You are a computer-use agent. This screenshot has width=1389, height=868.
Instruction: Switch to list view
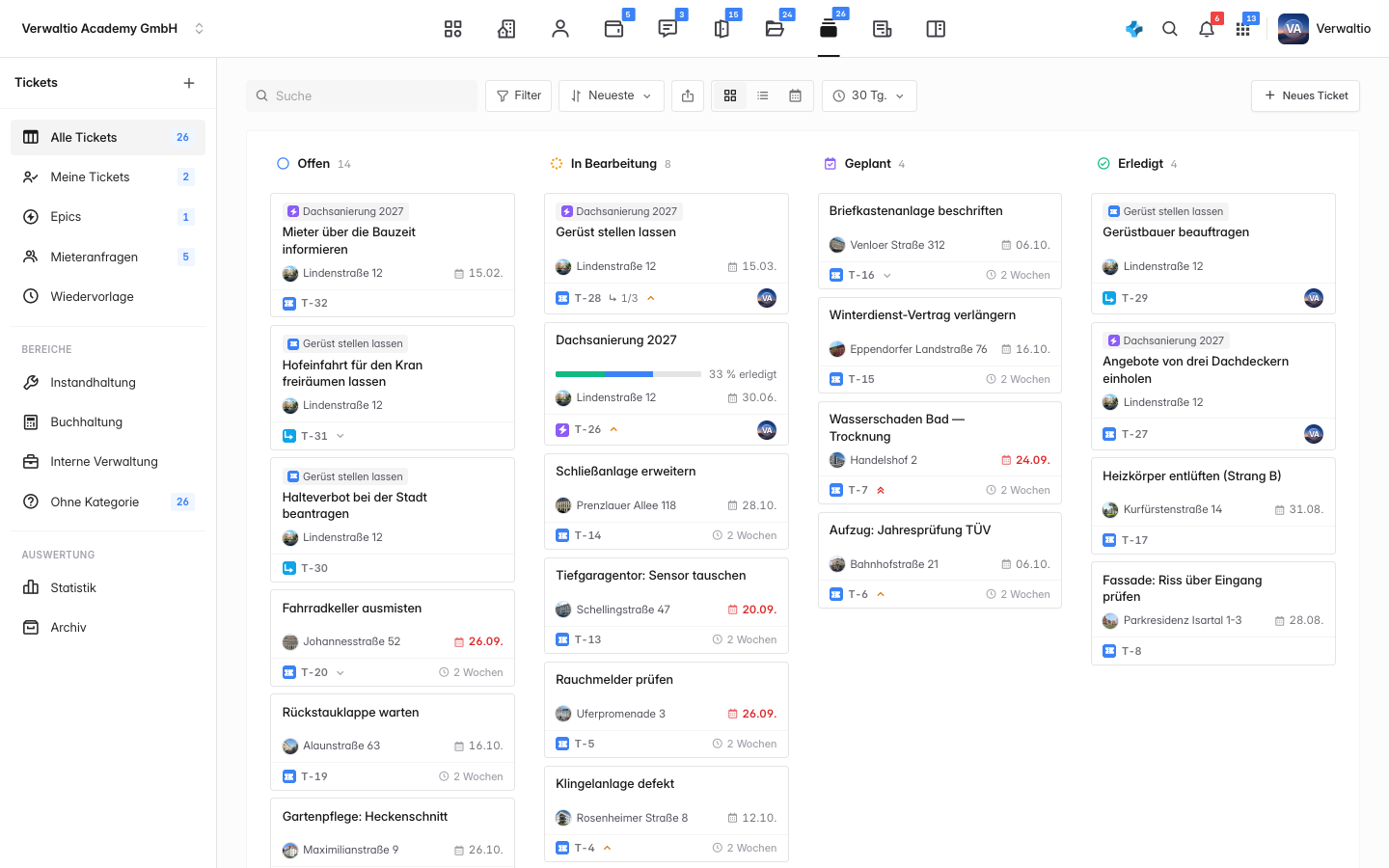point(763,95)
